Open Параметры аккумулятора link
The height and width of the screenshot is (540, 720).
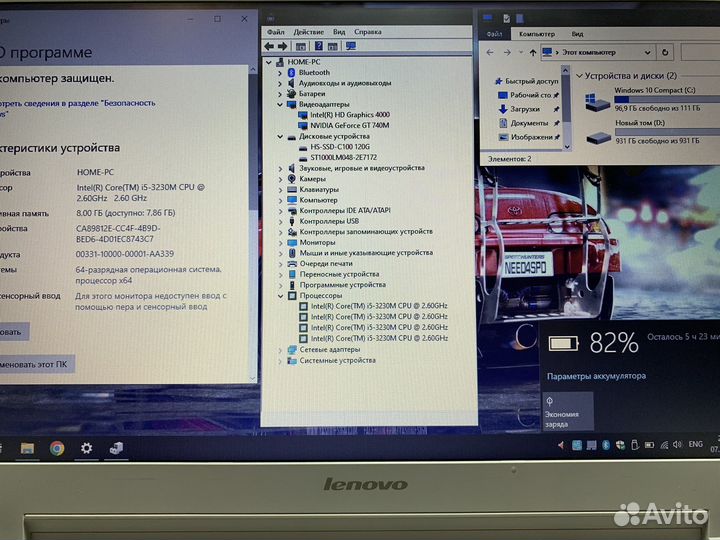pos(596,376)
